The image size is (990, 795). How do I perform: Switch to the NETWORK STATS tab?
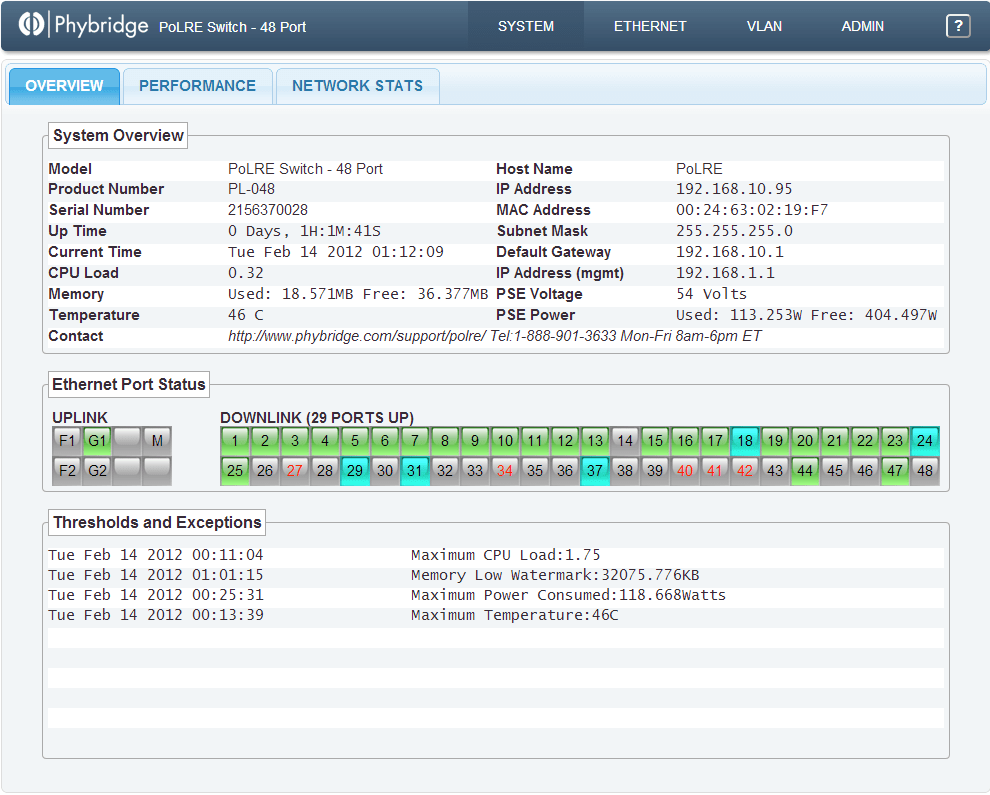pos(357,87)
